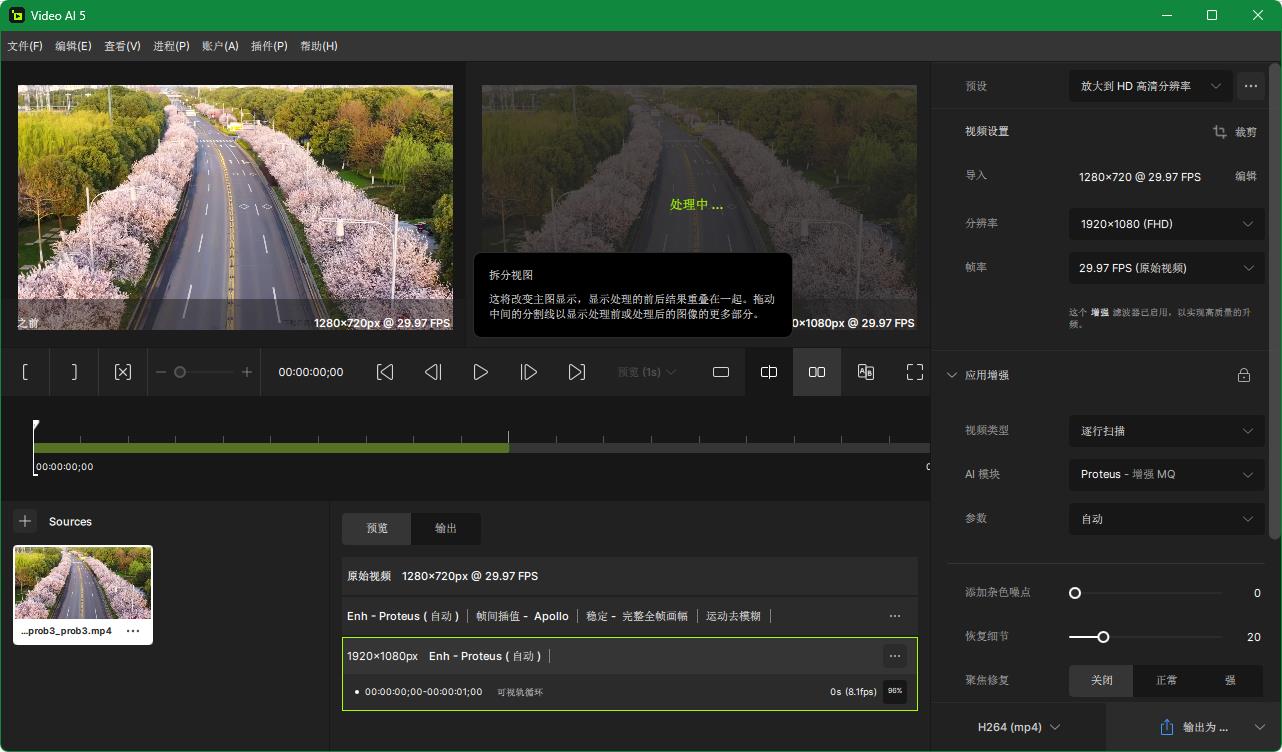Zoom in the timeline with plus icon
The image size is (1282, 752).
[247, 372]
